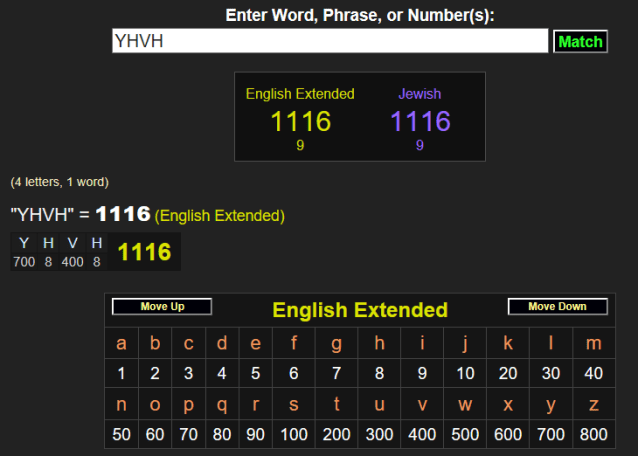Select the Jewish cipher result 1116
Image resolution: width=638 pixels, height=456 pixels.
420,122
